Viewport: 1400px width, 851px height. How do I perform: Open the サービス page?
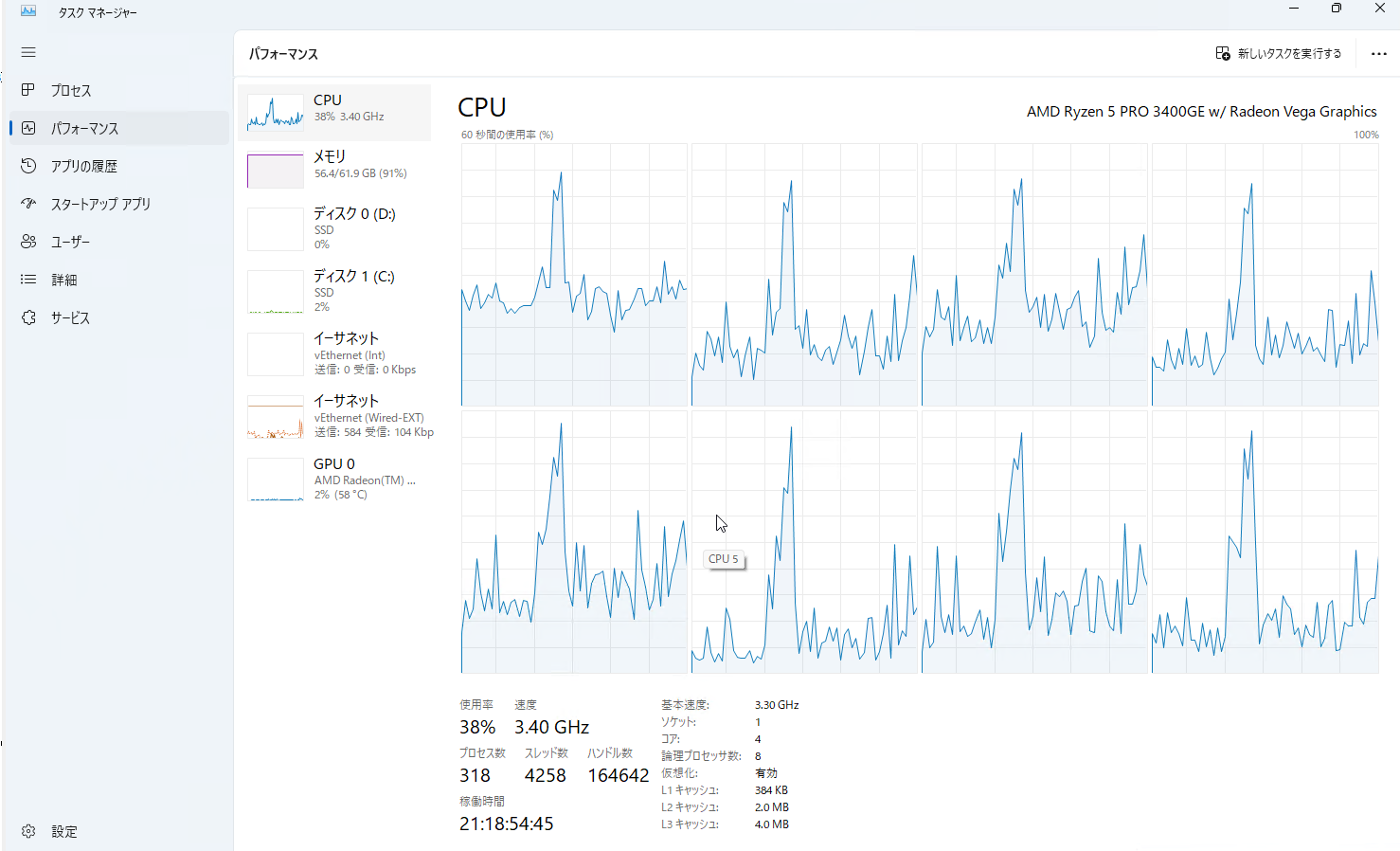click(70, 317)
